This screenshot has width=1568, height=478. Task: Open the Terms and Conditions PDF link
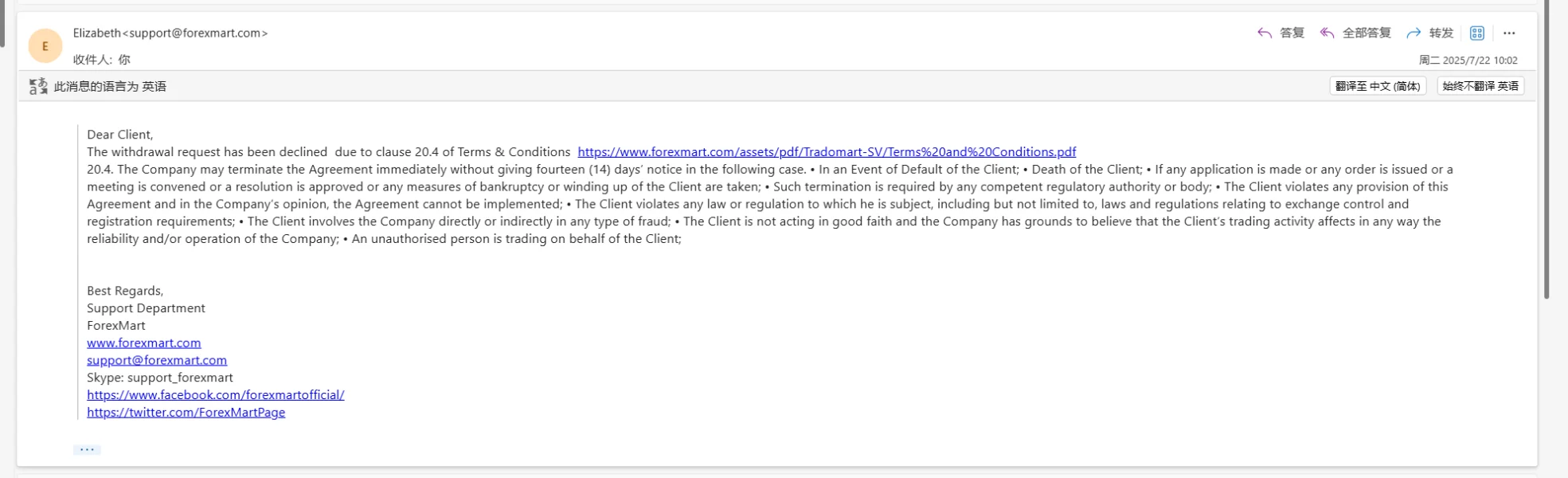[827, 151]
